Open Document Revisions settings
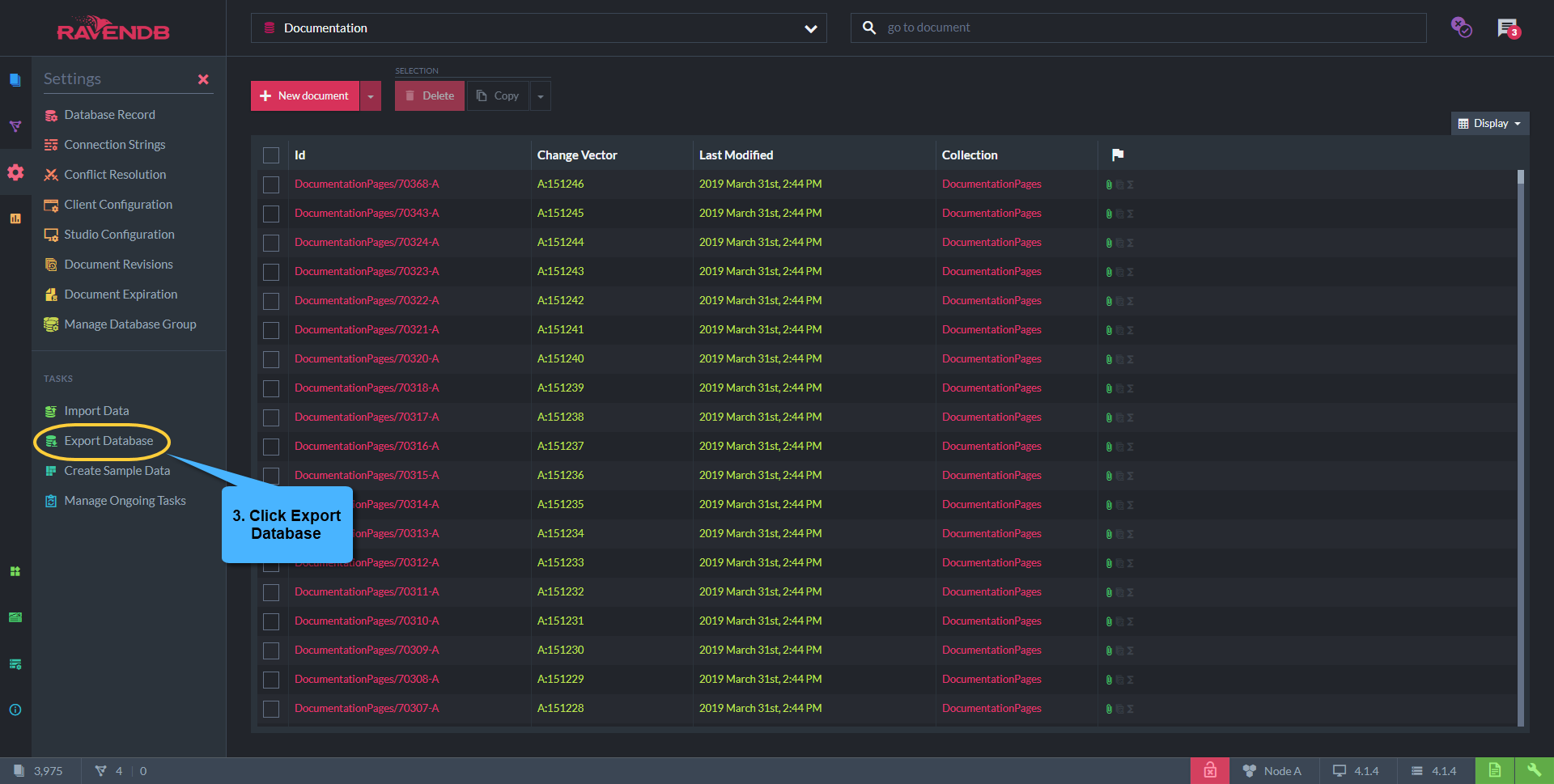Screen dimensions: 1554x784 [118, 265]
